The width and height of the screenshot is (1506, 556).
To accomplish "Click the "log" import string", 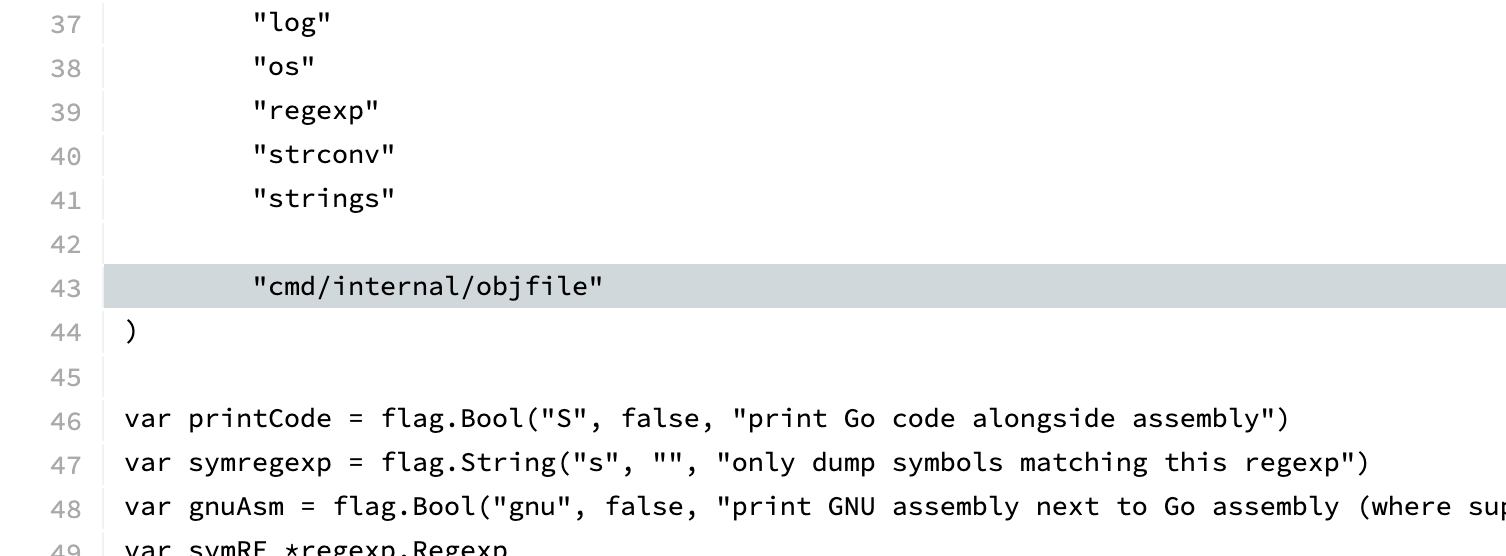I will (291, 24).
